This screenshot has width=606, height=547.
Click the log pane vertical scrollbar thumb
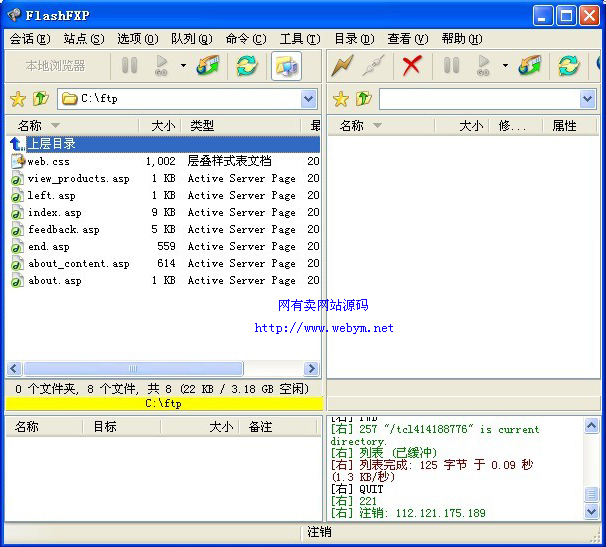pyautogui.click(x=591, y=494)
